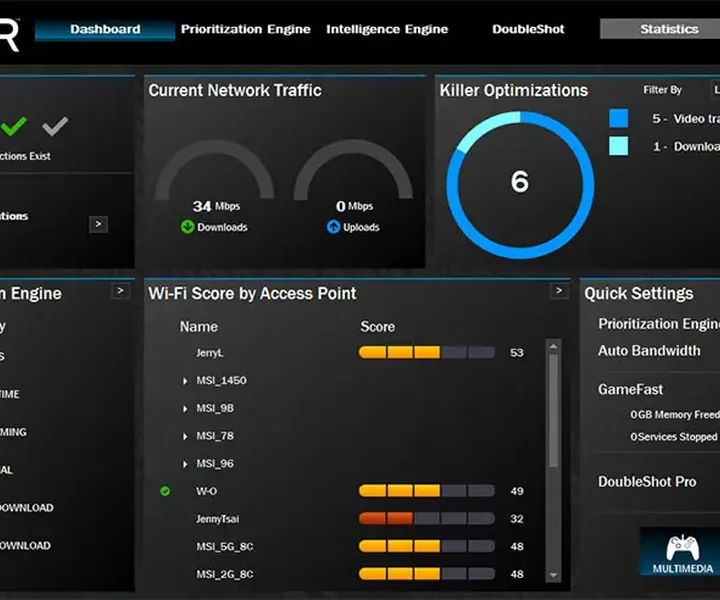Expand the MSI_78 access point group
This screenshot has width=720, height=600.
click(185, 436)
